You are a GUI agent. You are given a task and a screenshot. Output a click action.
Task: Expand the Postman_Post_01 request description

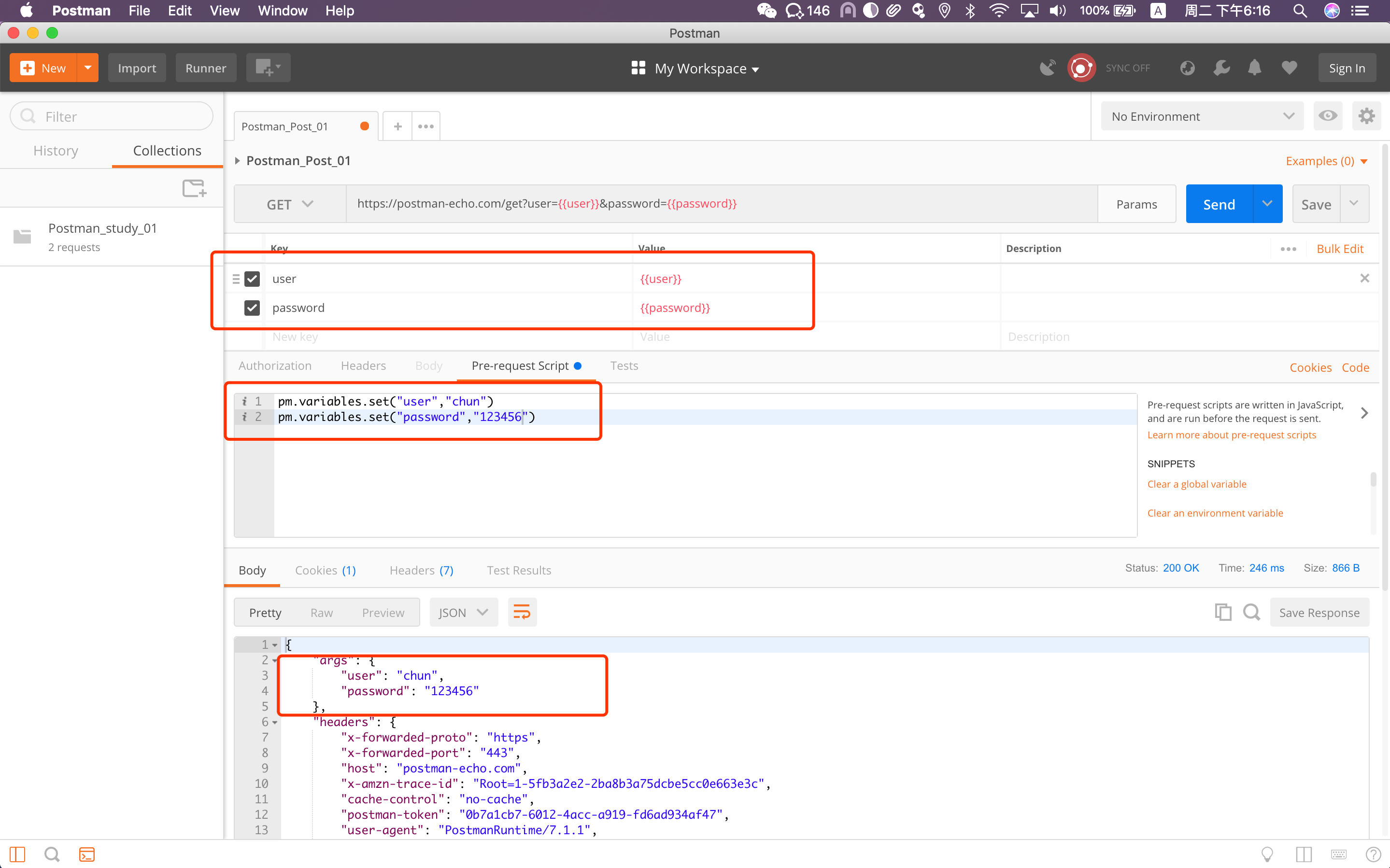(x=237, y=161)
